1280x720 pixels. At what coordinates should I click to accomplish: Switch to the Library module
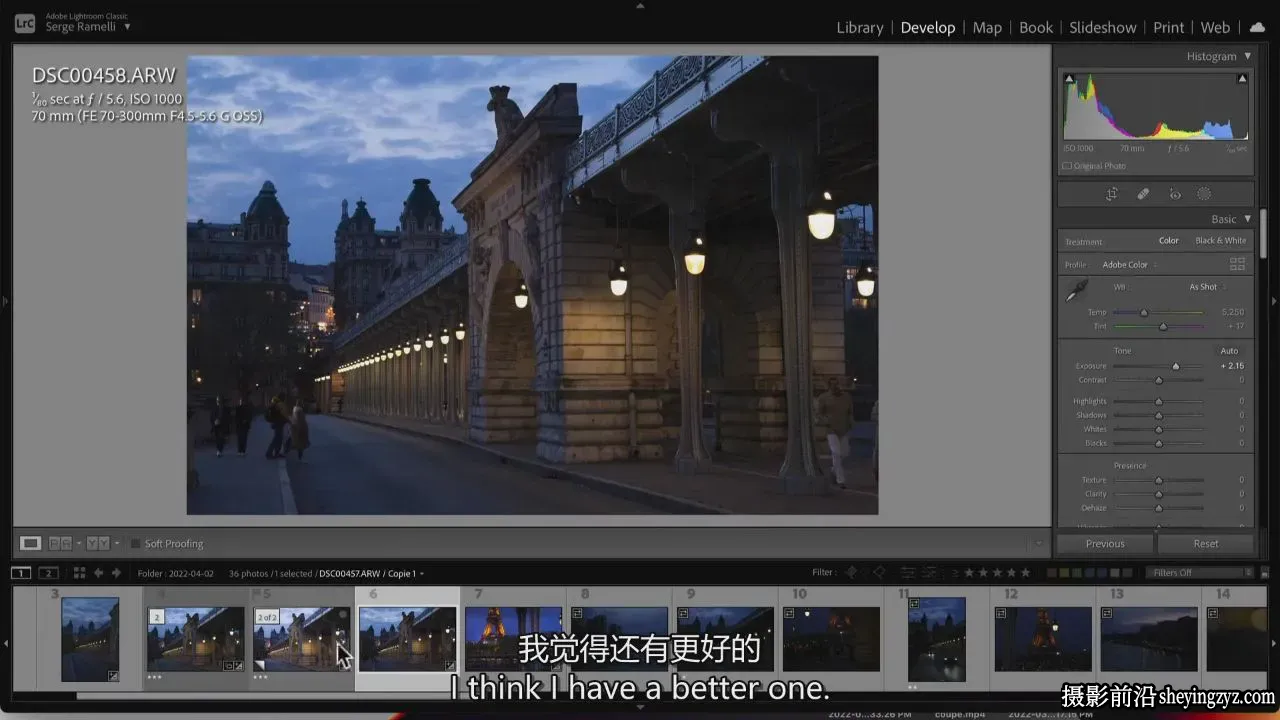pos(860,27)
